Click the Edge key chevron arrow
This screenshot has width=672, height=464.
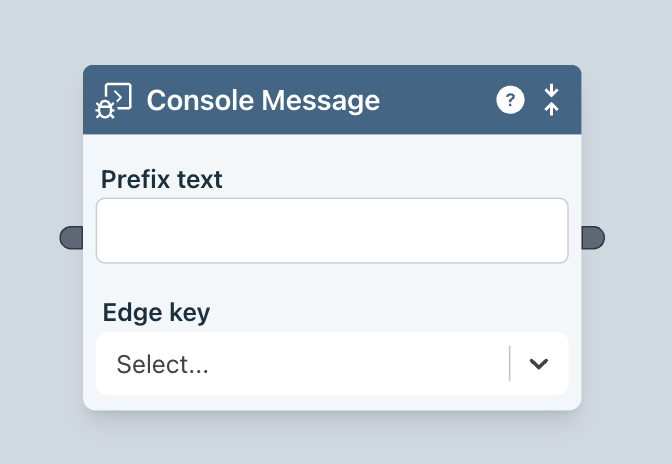tap(539, 364)
